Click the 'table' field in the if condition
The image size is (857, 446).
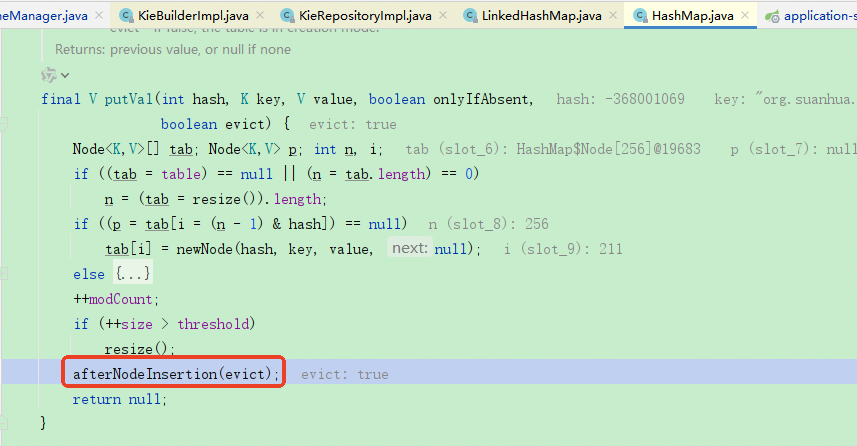click(180, 174)
